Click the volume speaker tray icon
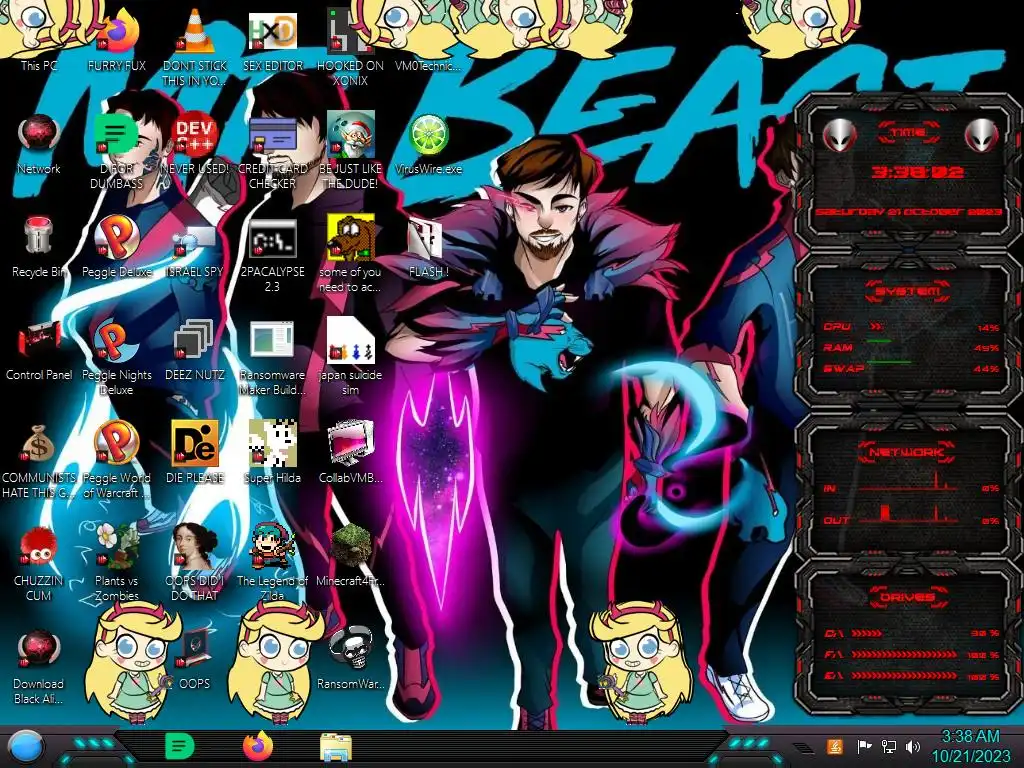 913,746
